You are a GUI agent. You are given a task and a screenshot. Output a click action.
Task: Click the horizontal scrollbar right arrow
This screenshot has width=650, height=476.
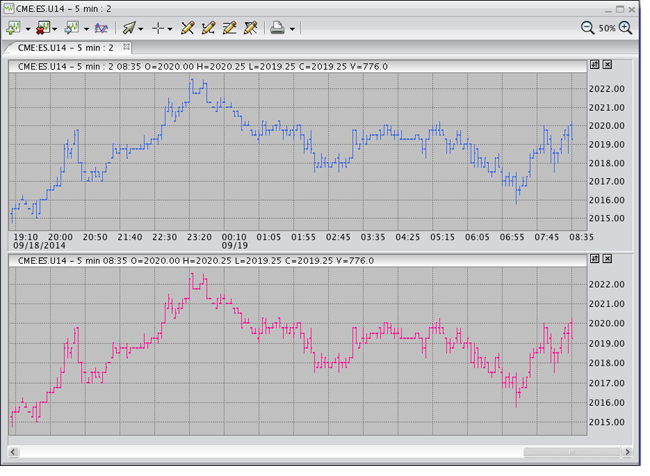click(628, 452)
